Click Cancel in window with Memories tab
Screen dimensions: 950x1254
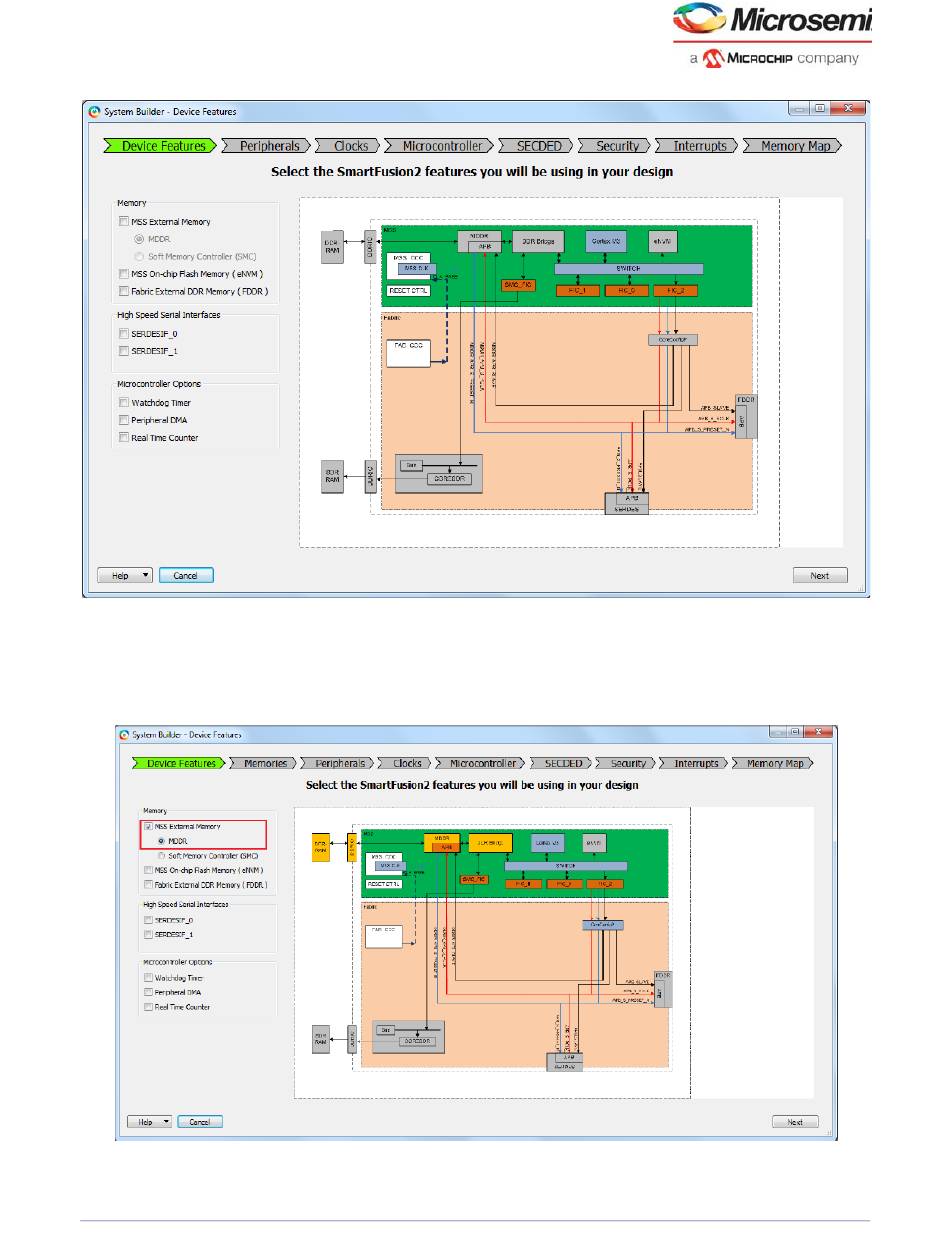[x=200, y=1122]
